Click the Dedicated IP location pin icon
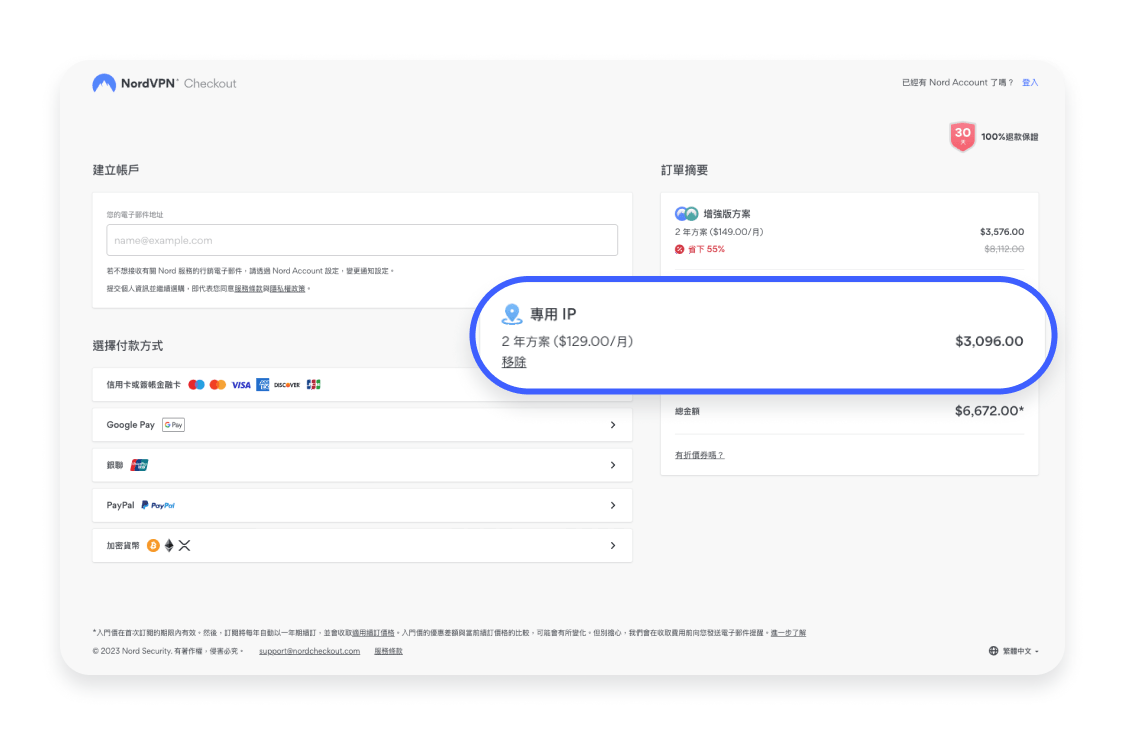This screenshot has width=1125, height=735. coord(512,314)
